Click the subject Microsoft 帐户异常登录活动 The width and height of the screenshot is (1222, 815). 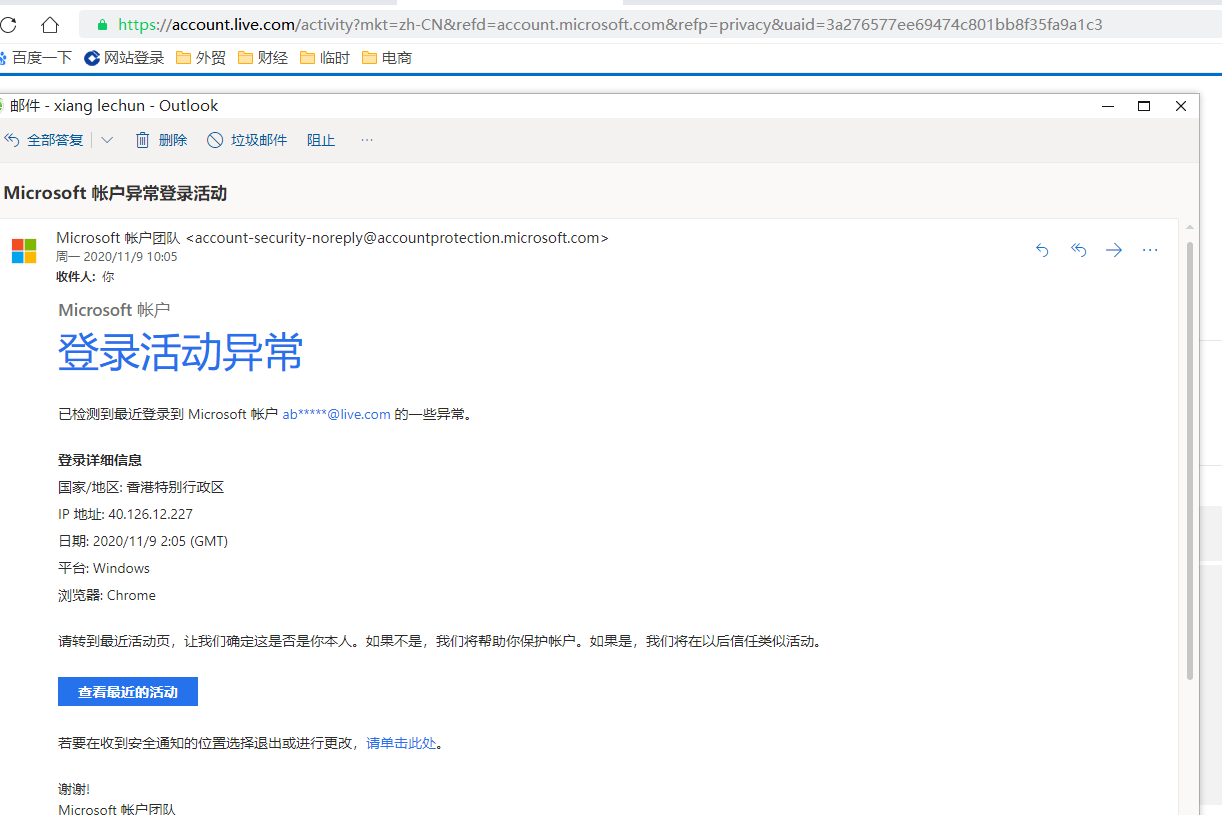[x=115, y=193]
